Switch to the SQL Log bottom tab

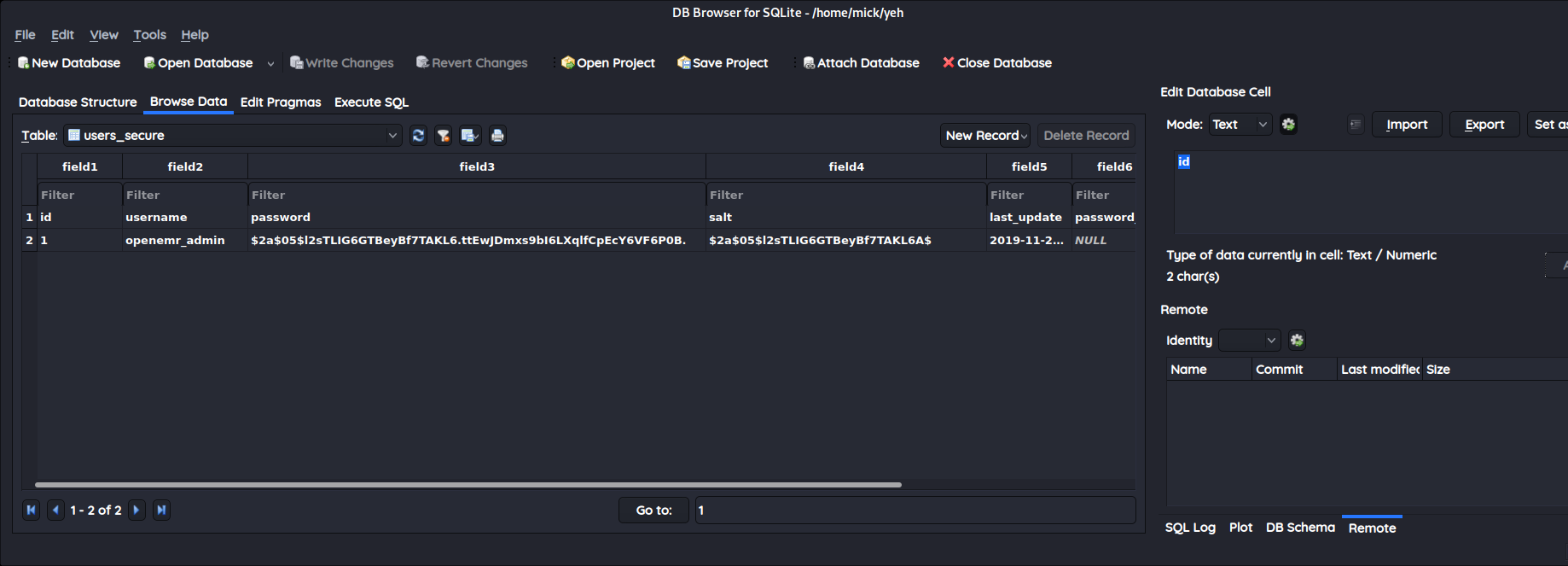(x=1190, y=528)
